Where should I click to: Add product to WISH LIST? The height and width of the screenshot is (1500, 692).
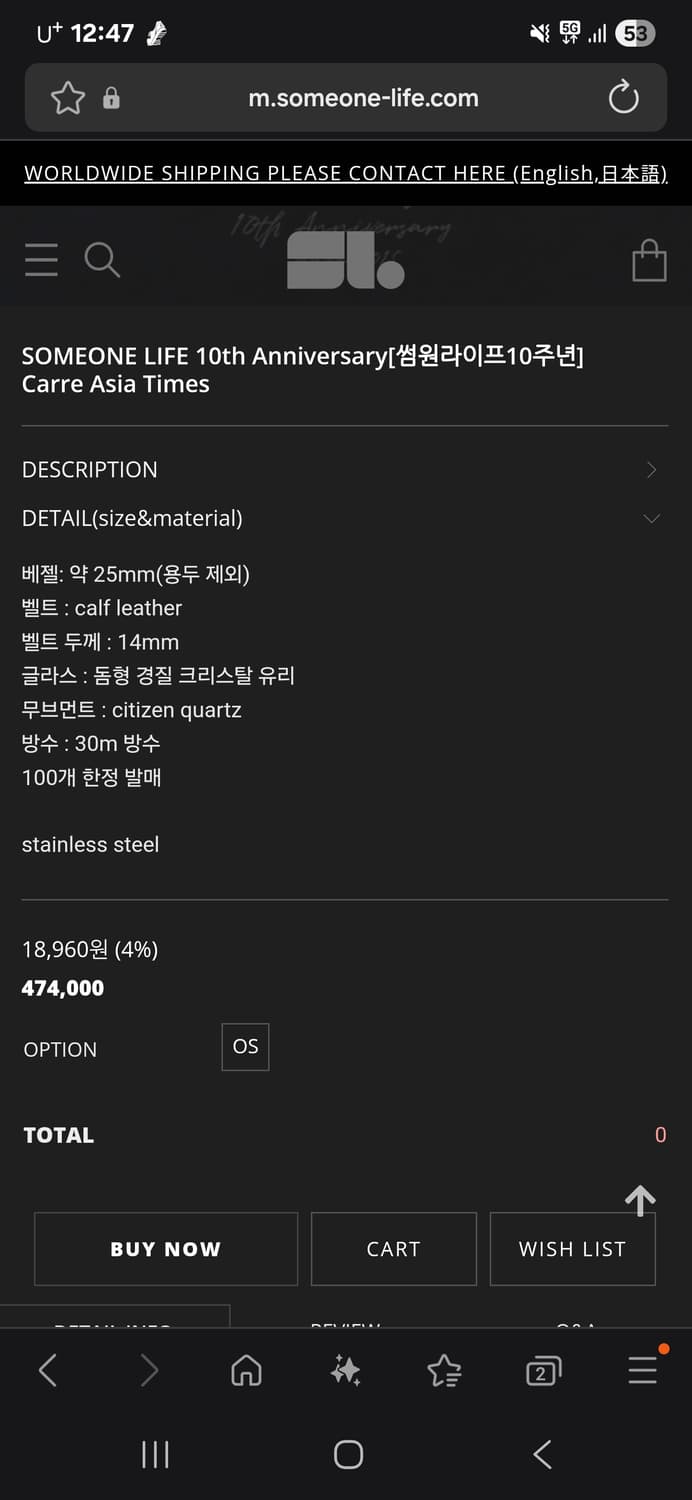(x=572, y=1249)
